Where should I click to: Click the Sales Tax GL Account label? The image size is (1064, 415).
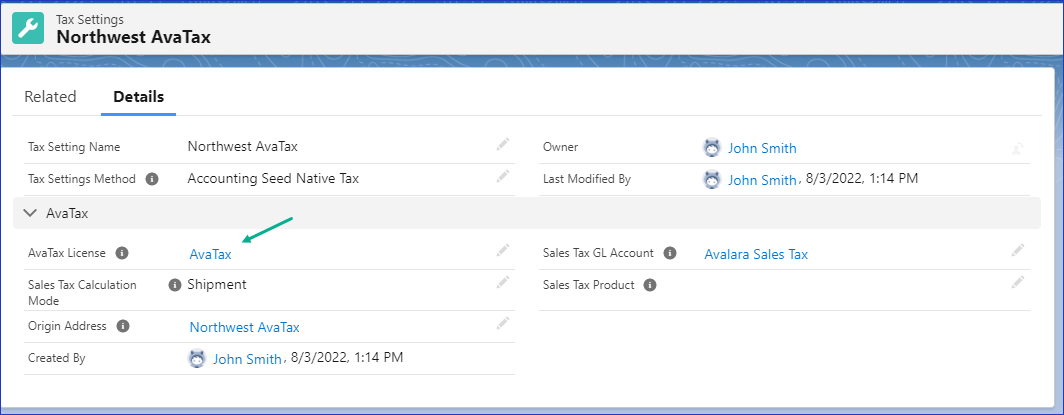pos(598,253)
